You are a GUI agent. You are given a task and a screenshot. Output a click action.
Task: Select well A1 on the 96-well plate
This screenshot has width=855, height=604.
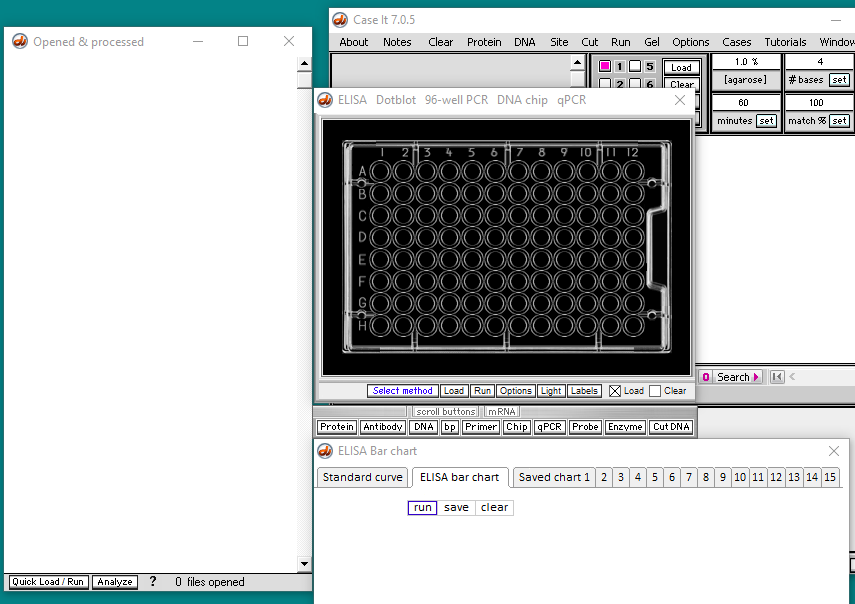pos(381,172)
